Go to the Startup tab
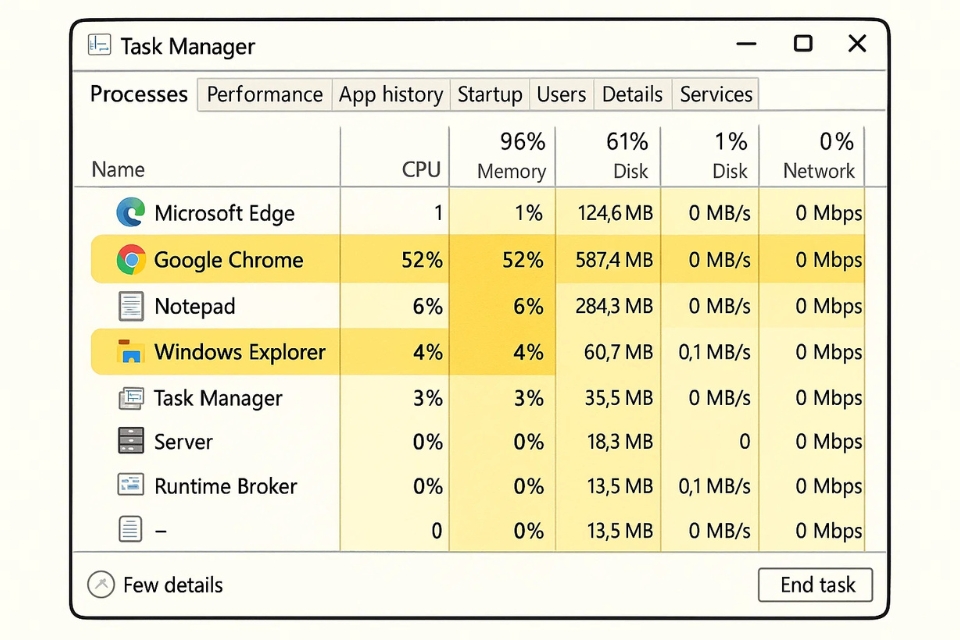The image size is (960, 640). point(489,95)
